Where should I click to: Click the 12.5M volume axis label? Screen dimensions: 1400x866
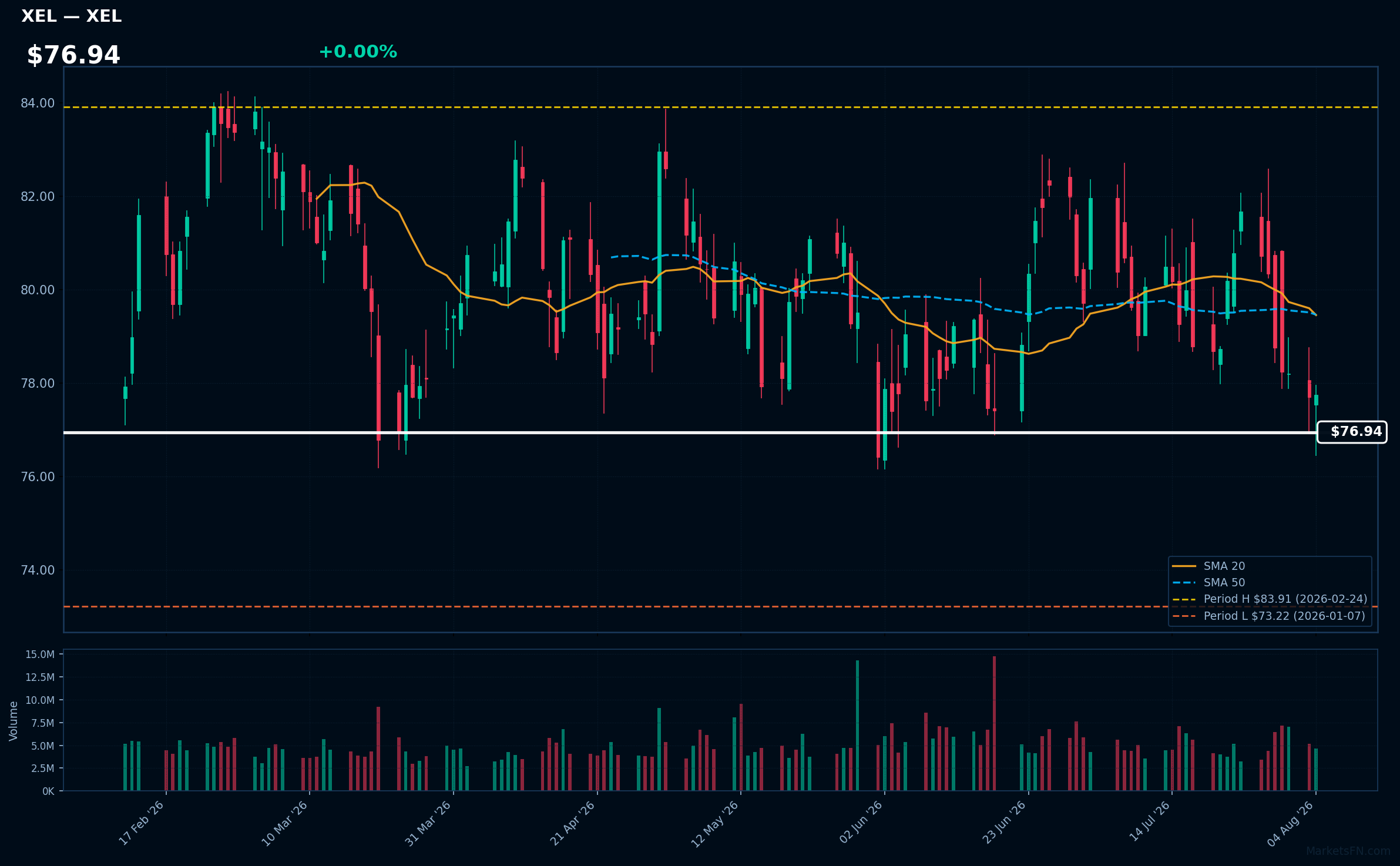[40, 677]
